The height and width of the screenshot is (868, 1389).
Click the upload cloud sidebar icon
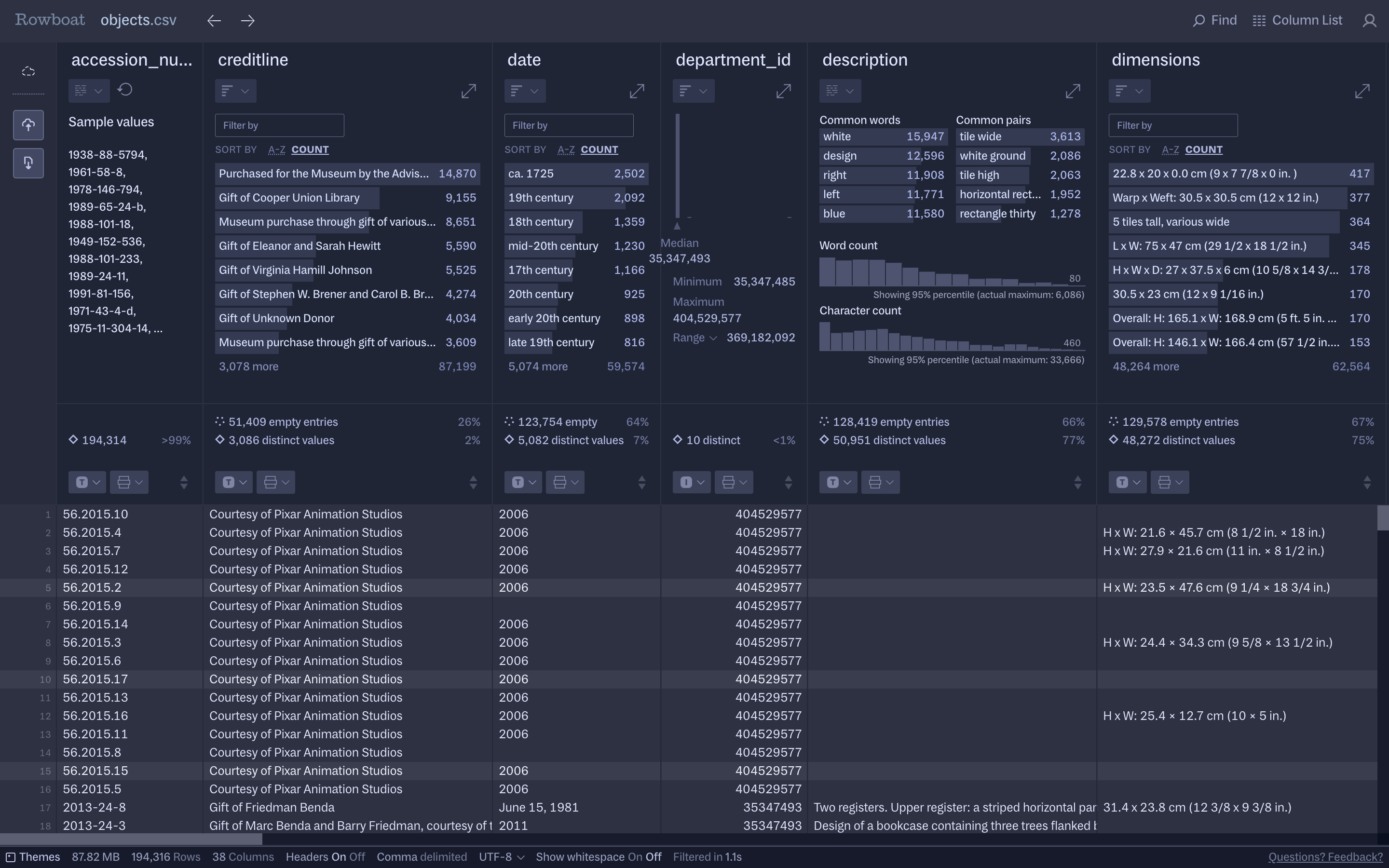pyautogui.click(x=28, y=125)
